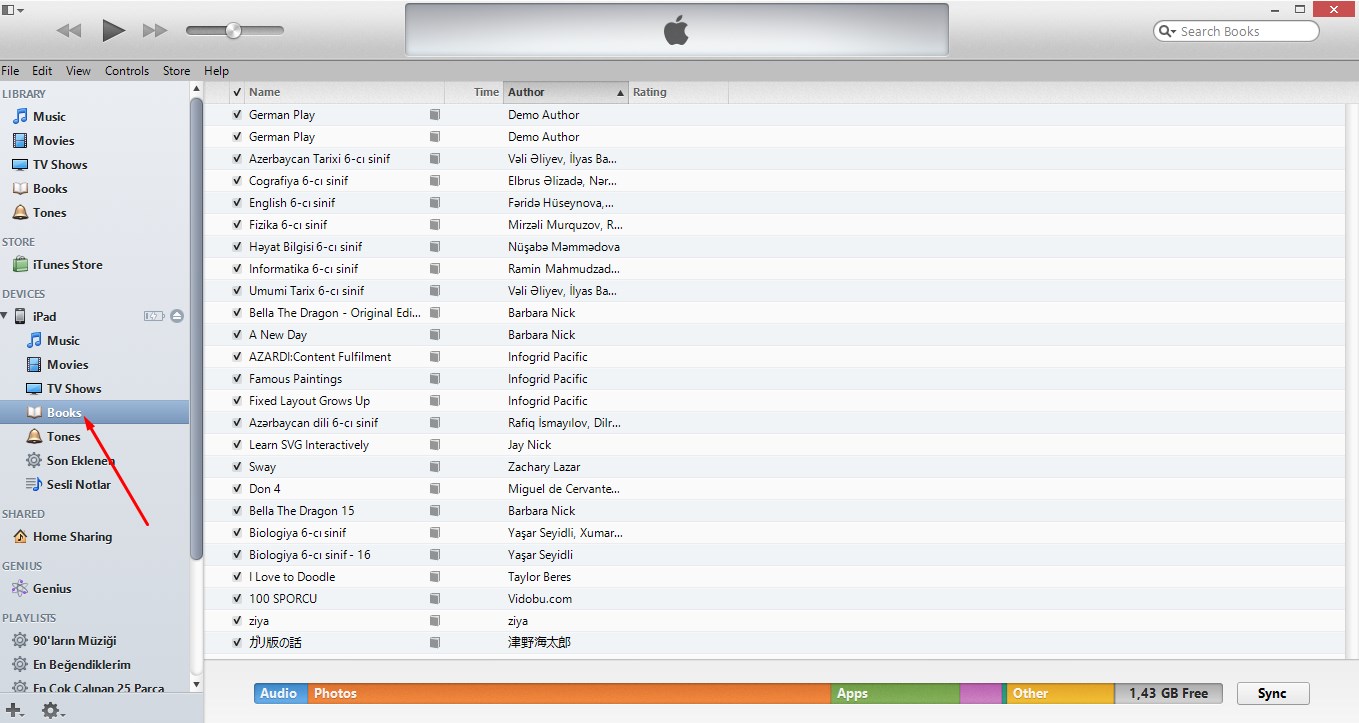1359x723 pixels.
Task: Toggle checkbox for Famous Paintings
Action: [x=237, y=379]
